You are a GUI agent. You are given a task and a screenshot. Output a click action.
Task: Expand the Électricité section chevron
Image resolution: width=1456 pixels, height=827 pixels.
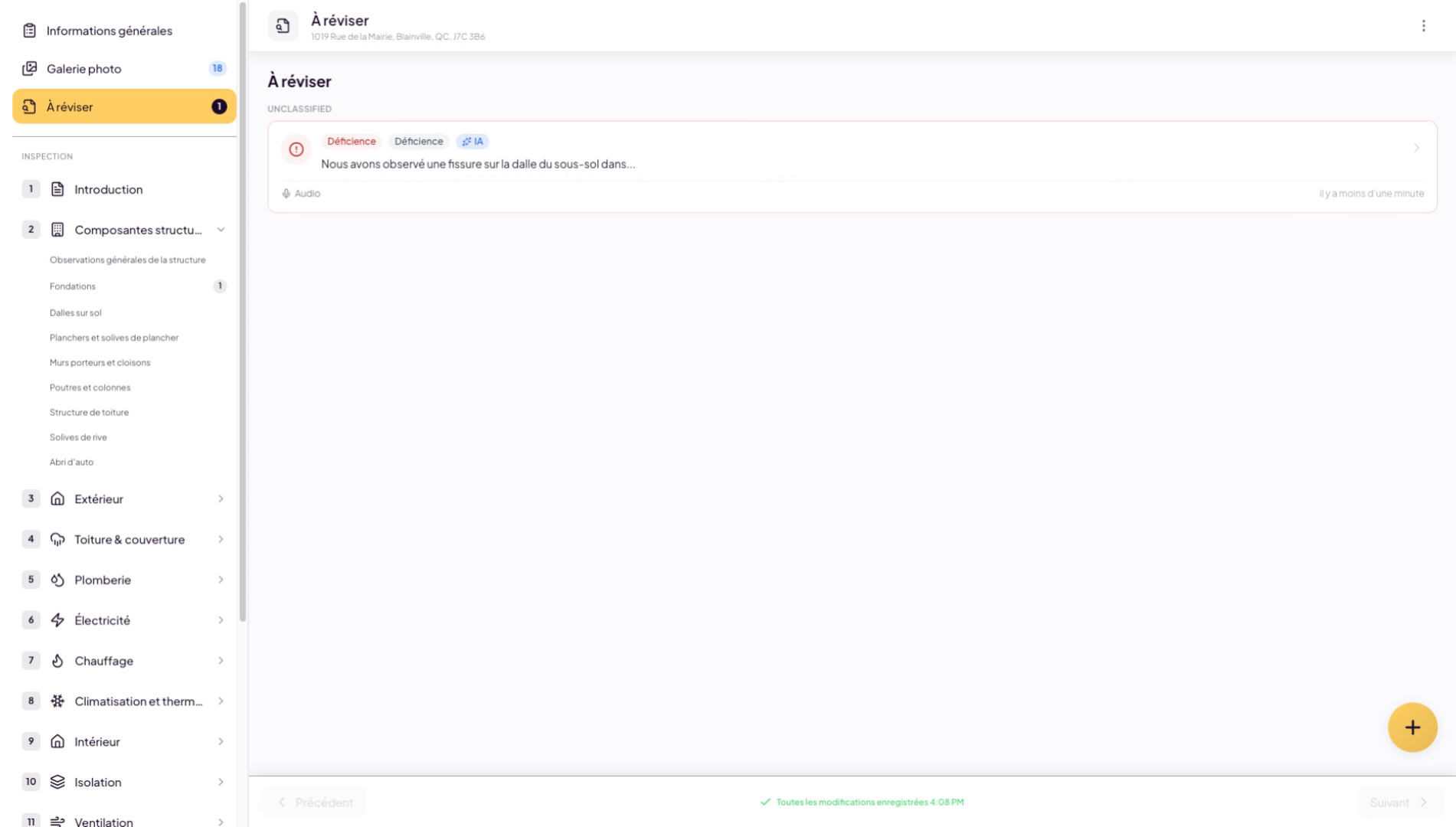click(x=221, y=620)
